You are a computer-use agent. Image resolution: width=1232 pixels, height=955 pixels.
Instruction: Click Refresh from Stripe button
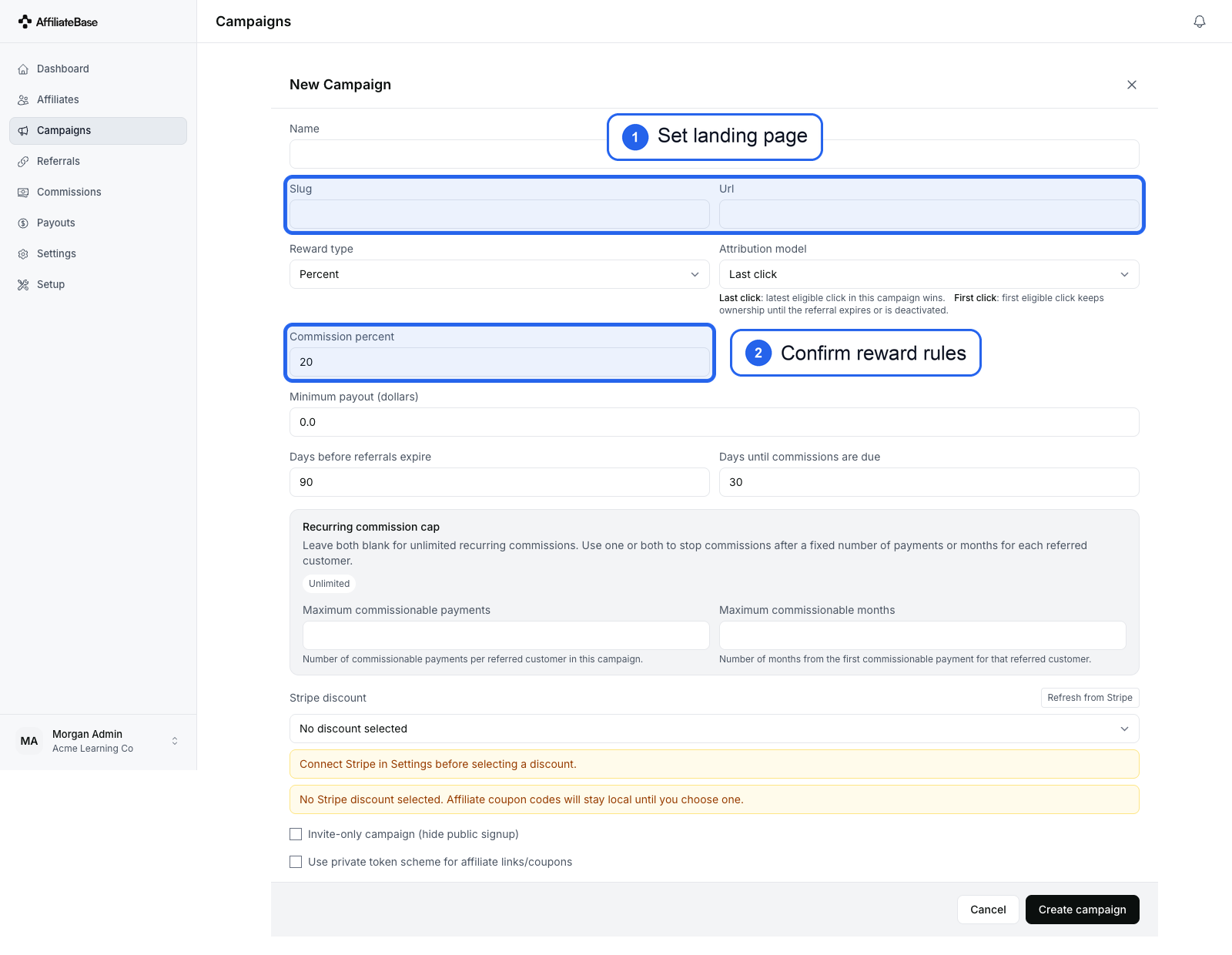point(1090,698)
